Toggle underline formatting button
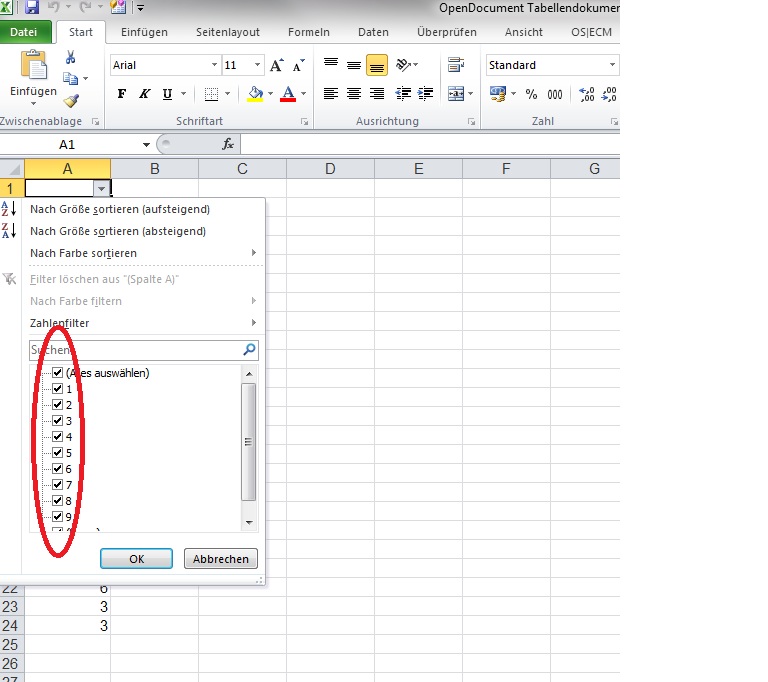This screenshot has height=682, width=768. 168,94
